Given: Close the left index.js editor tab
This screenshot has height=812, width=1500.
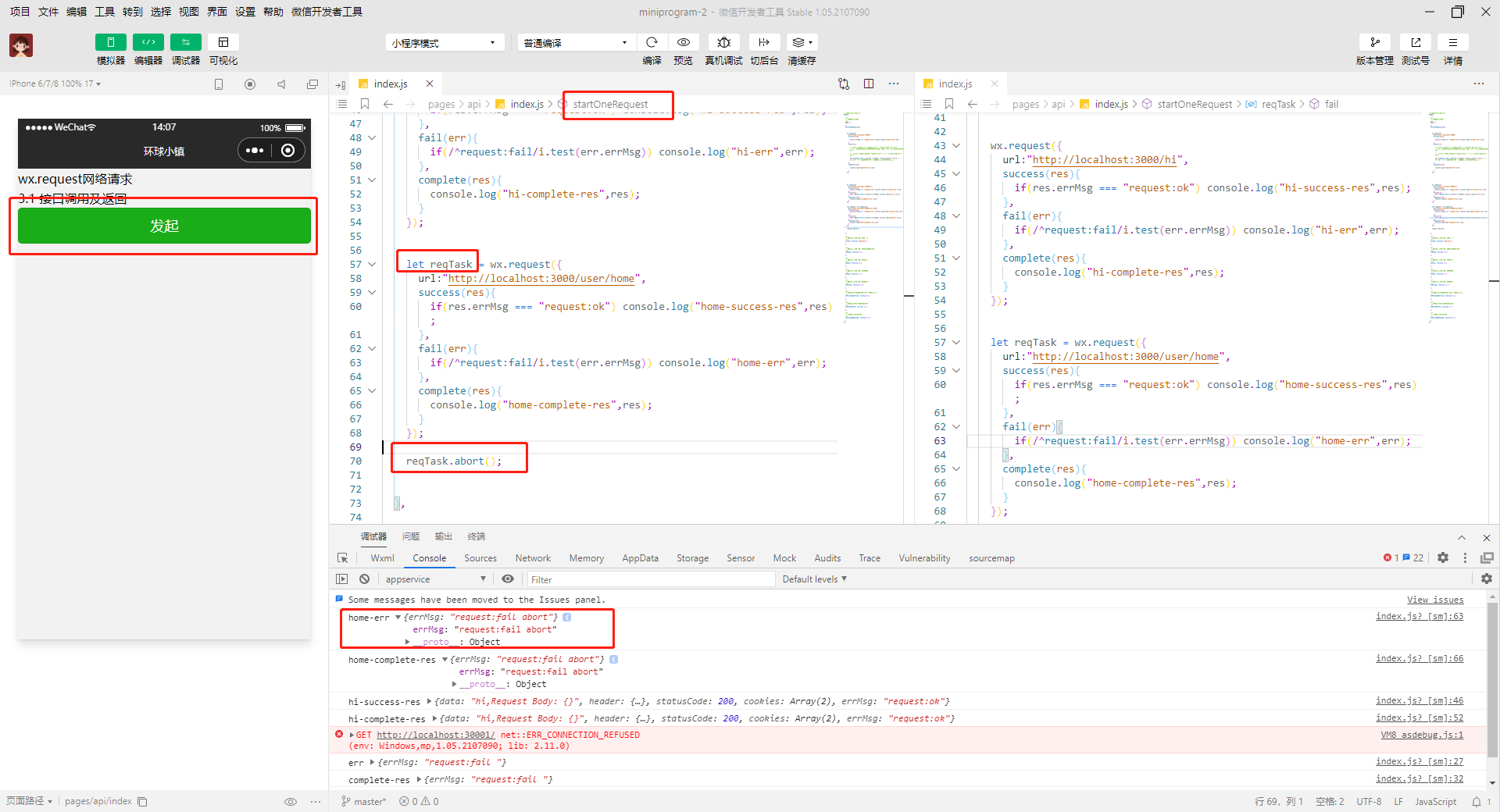Looking at the screenshot, I should pyautogui.click(x=430, y=84).
